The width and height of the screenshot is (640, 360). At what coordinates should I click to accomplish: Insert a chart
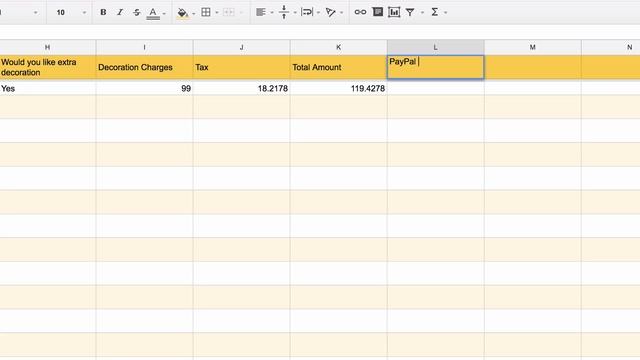pyautogui.click(x=394, y=12)
